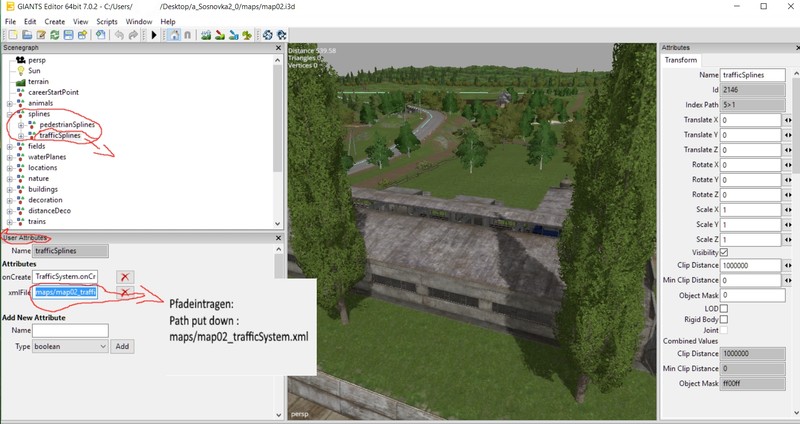Expand the animals tree node
Viewport: 800px width, 424px height.
pos(9,103)
